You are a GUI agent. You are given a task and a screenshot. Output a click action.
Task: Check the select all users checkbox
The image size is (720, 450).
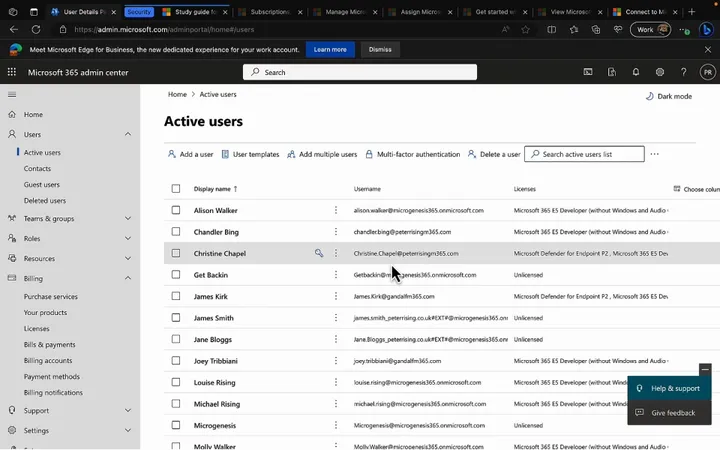[x=176, y=189]
